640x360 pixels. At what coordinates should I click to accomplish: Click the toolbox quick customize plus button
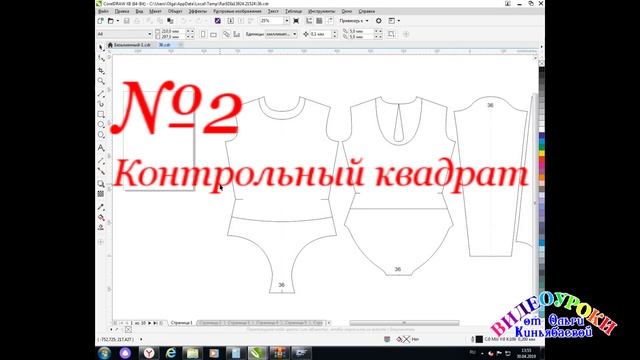pyautogui.click(x=101, y=242)
